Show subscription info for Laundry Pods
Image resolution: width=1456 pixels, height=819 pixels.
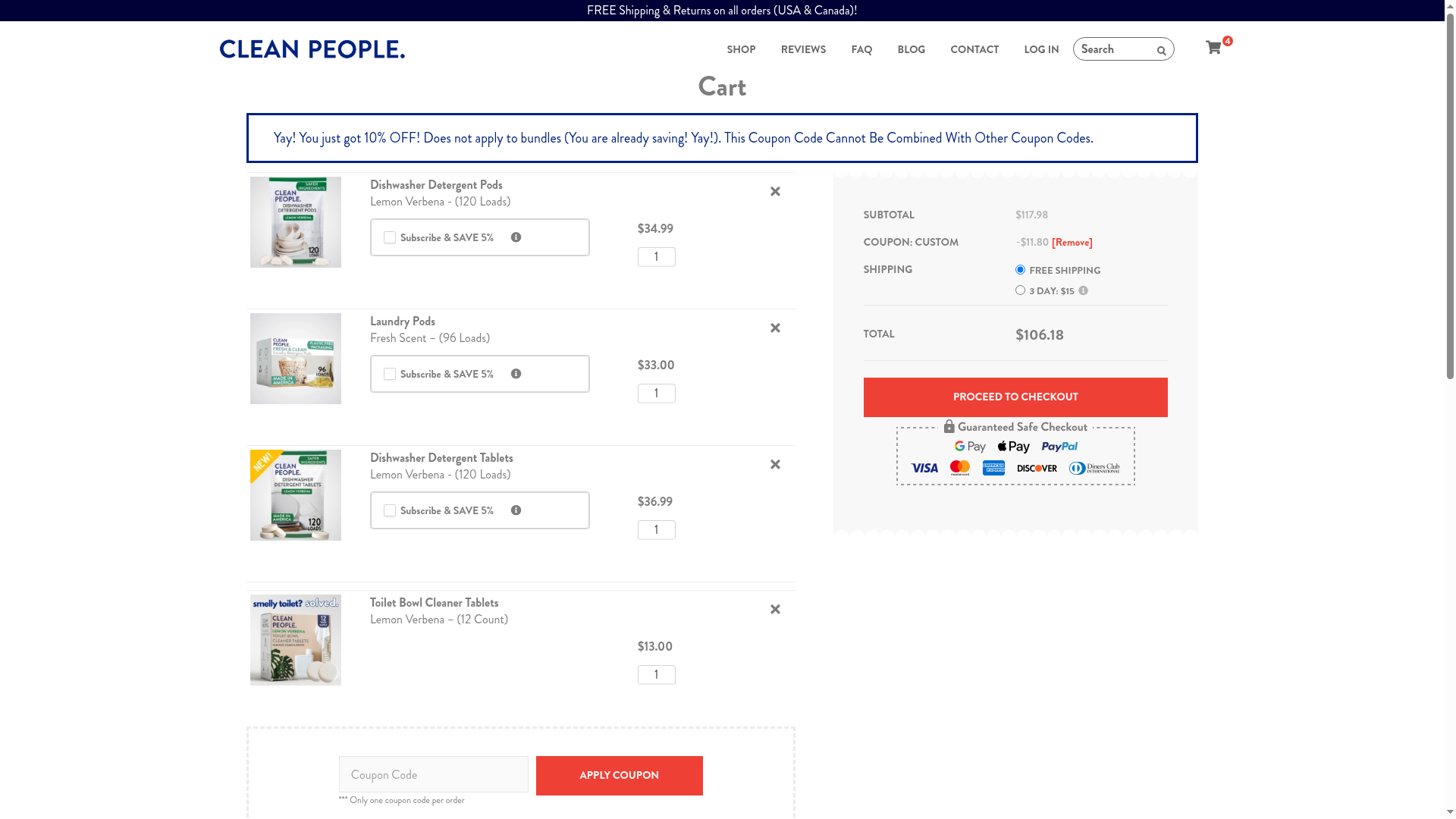pyautogui.click(x=516, y=374)
